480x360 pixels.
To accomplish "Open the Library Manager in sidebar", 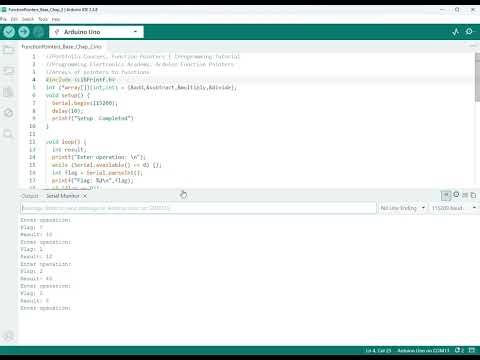I will tap(8, 92).
